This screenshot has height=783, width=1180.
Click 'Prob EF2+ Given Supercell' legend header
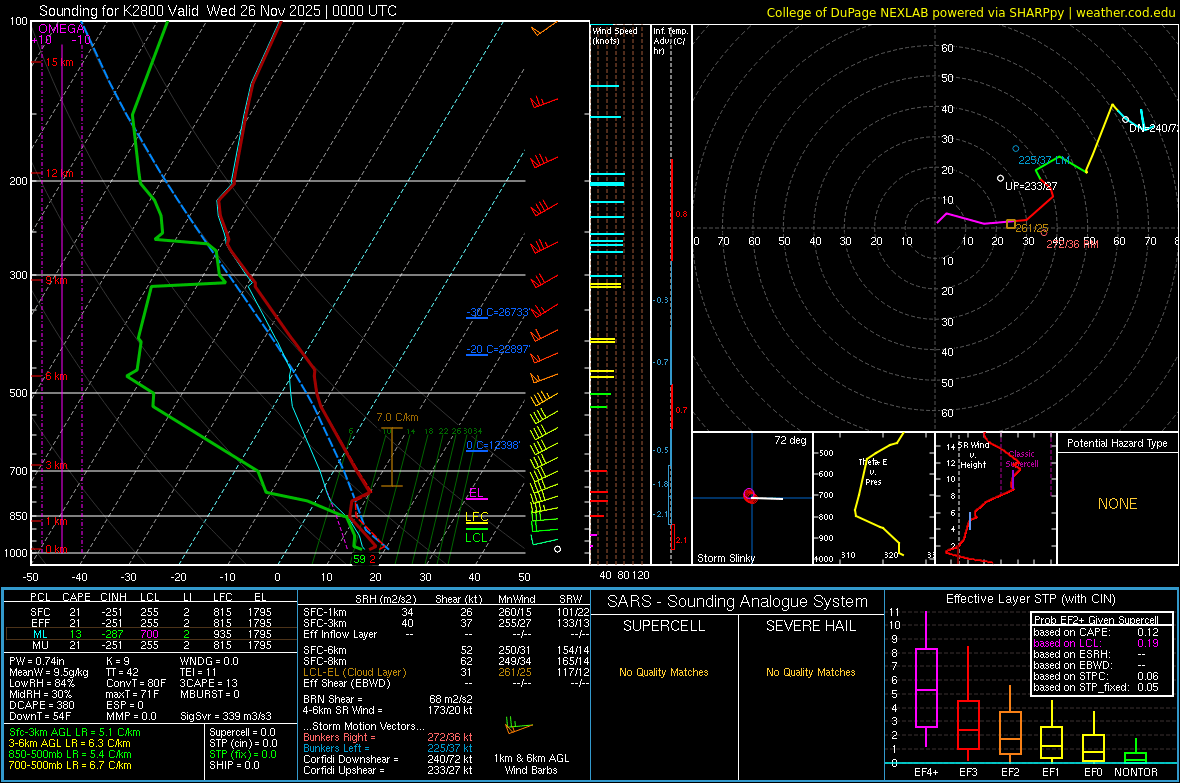pyautogui.click(x=1096, y=620)
